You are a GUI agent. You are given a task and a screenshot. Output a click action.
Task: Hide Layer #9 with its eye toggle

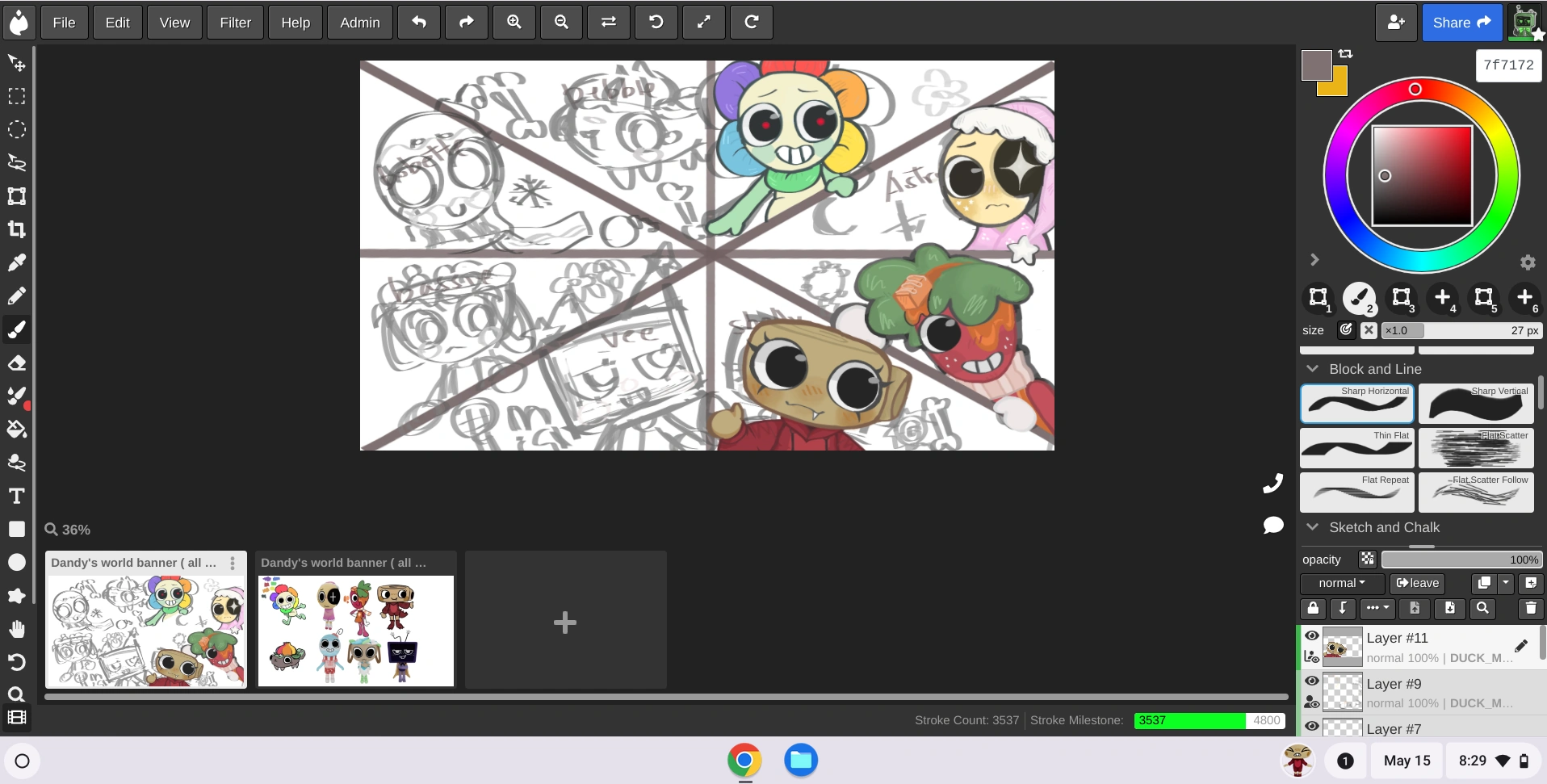[1312, 681]
